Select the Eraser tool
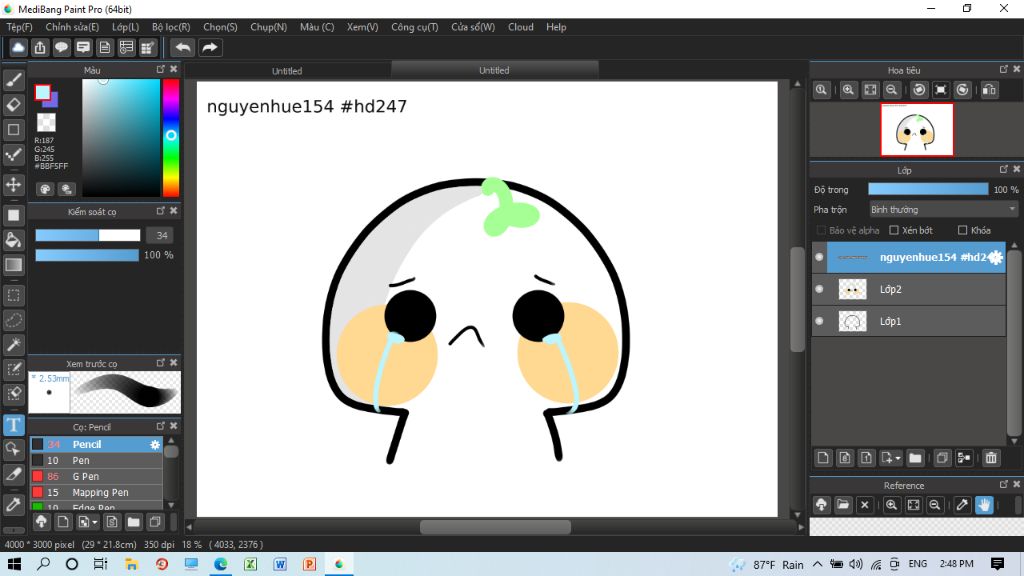 pos(14,104)
